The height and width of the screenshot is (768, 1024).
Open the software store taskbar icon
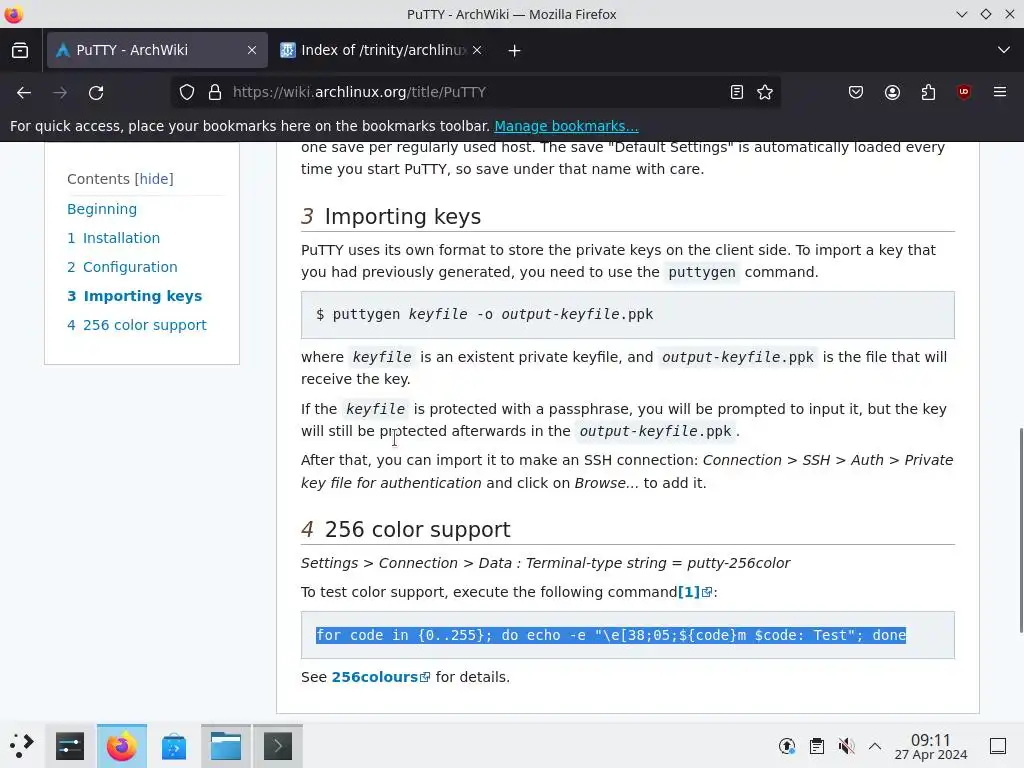[174, 746]
